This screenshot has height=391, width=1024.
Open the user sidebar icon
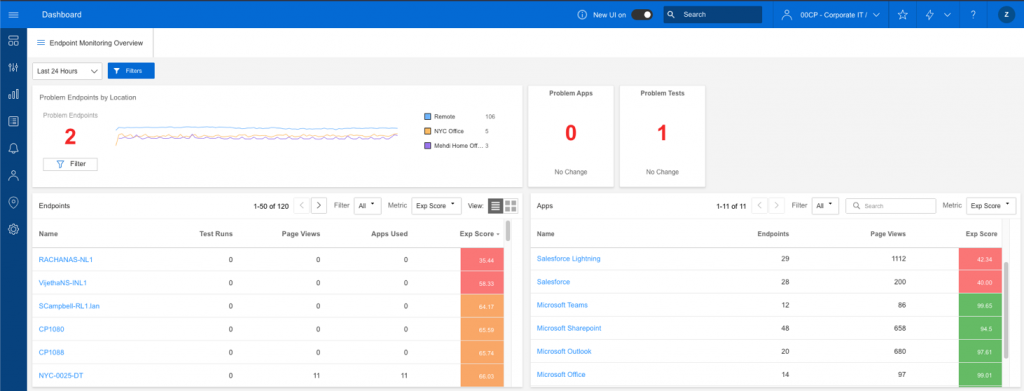[x=13, y=175]
